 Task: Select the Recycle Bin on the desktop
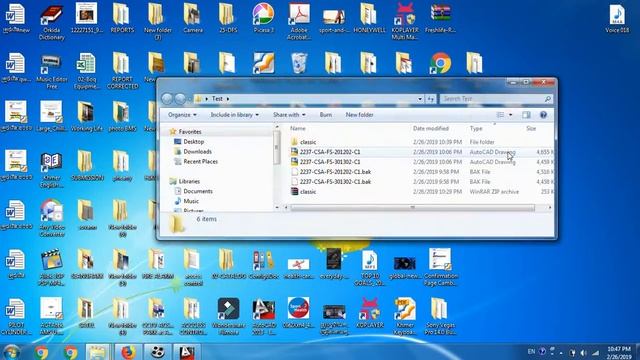[299, 63]
